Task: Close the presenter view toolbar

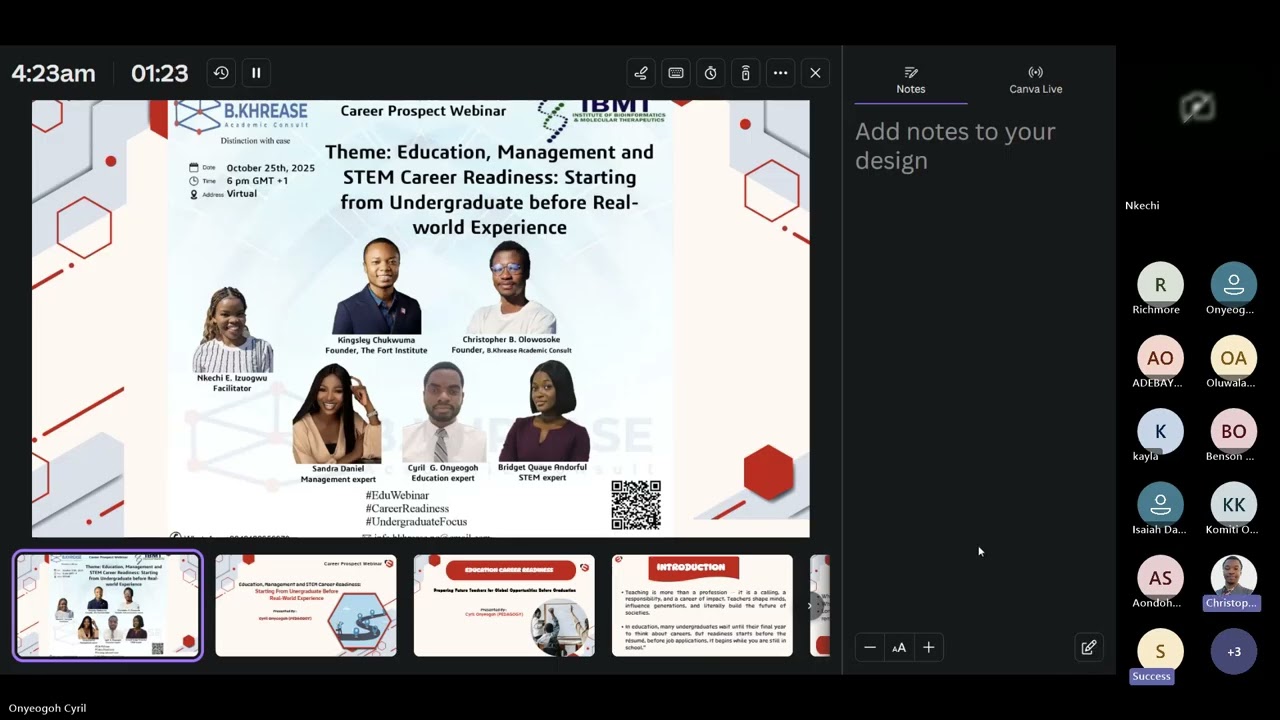Action: click(x=815, y=73)
